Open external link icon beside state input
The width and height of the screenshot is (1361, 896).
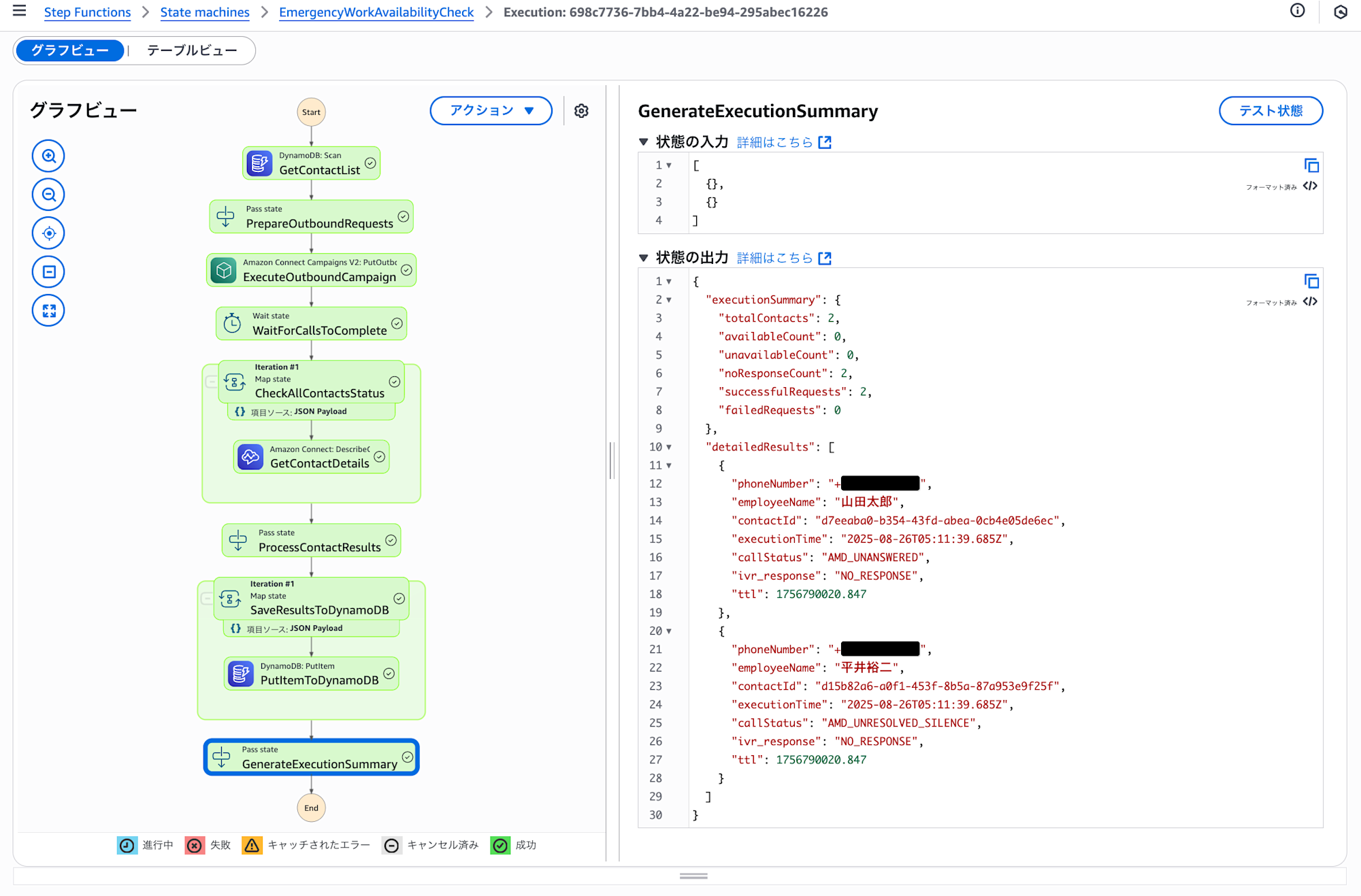825,142
